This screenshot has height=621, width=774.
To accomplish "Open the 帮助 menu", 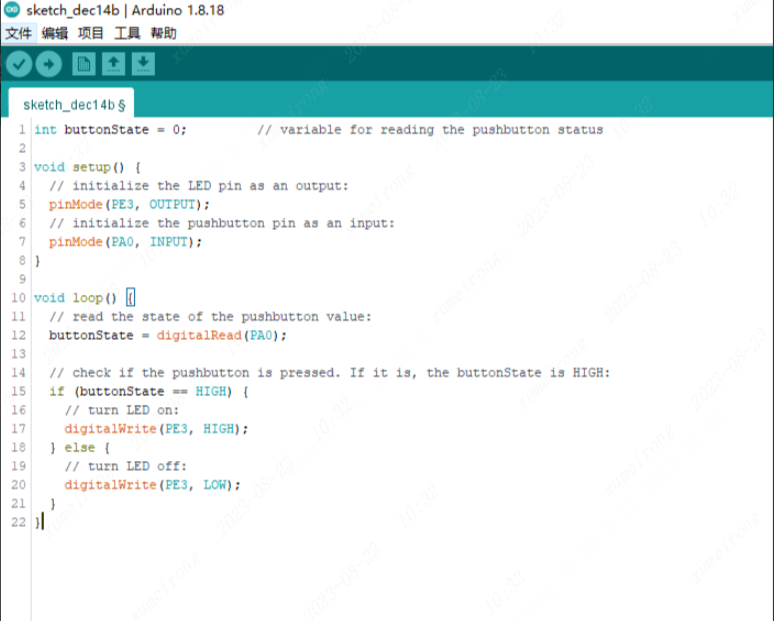I will 163,33.
